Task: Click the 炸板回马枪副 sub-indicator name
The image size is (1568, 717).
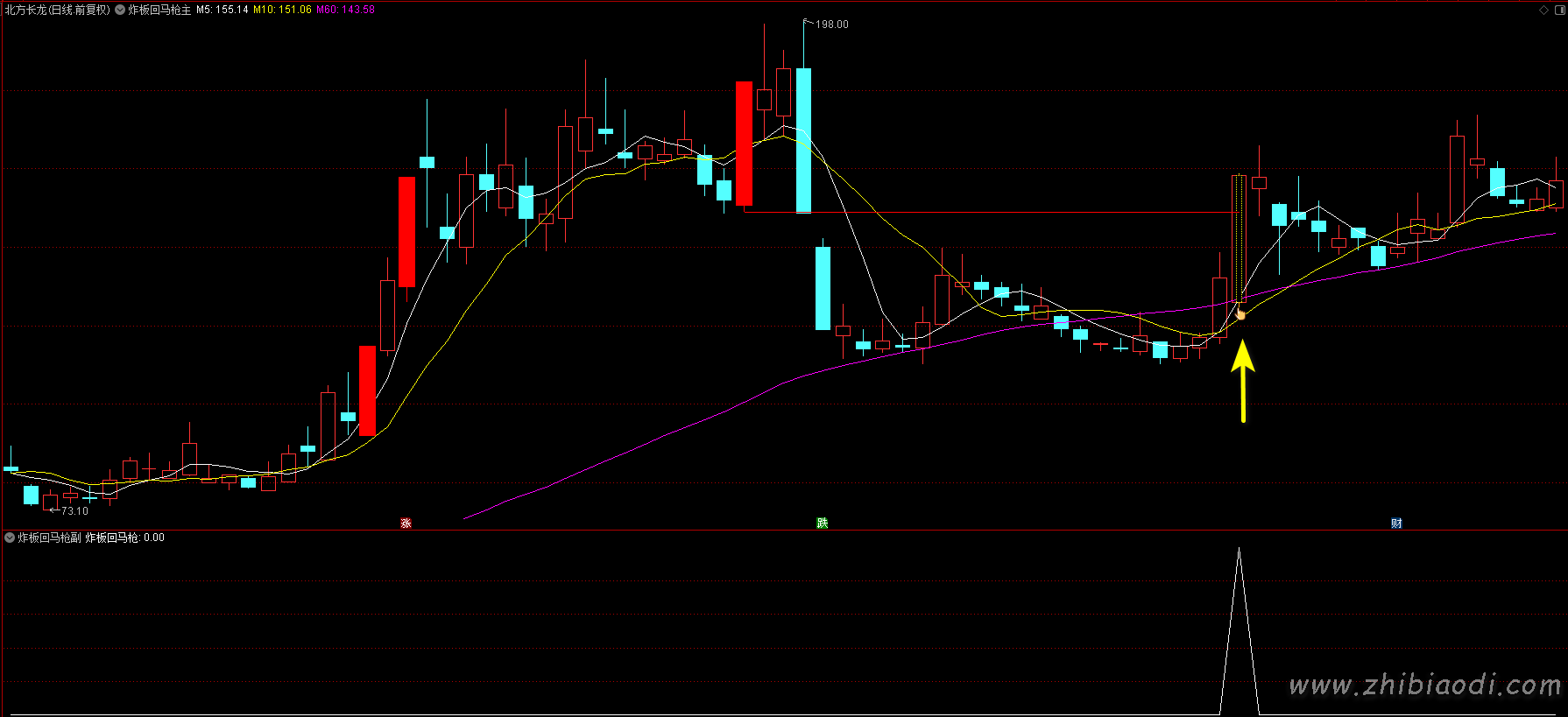Action: pos(49,538)
